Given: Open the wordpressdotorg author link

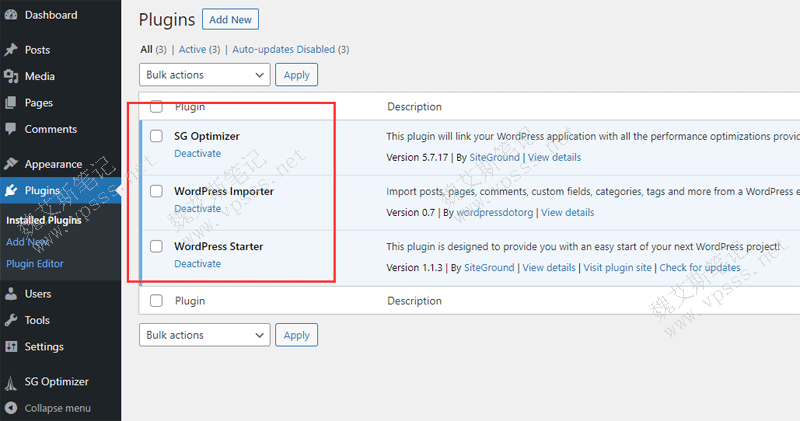Looking at the screenshot, I should (x=494, y=212).
